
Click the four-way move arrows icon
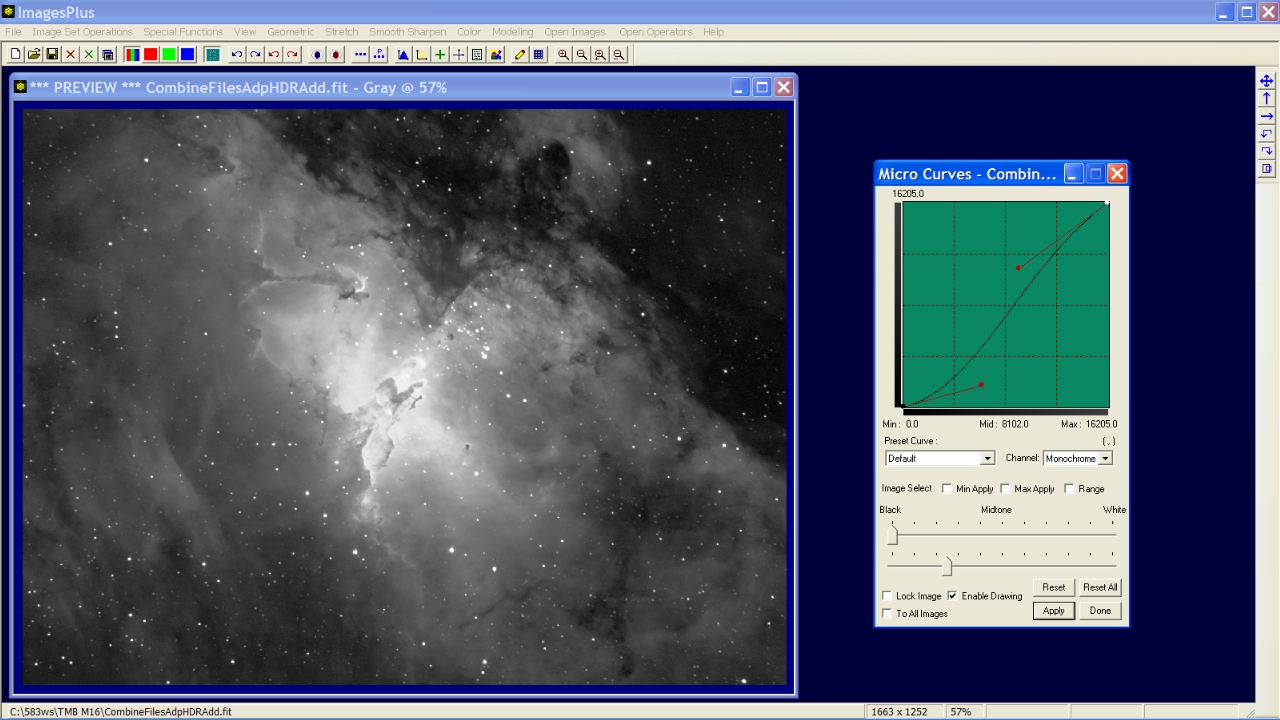coord(1266,81)
